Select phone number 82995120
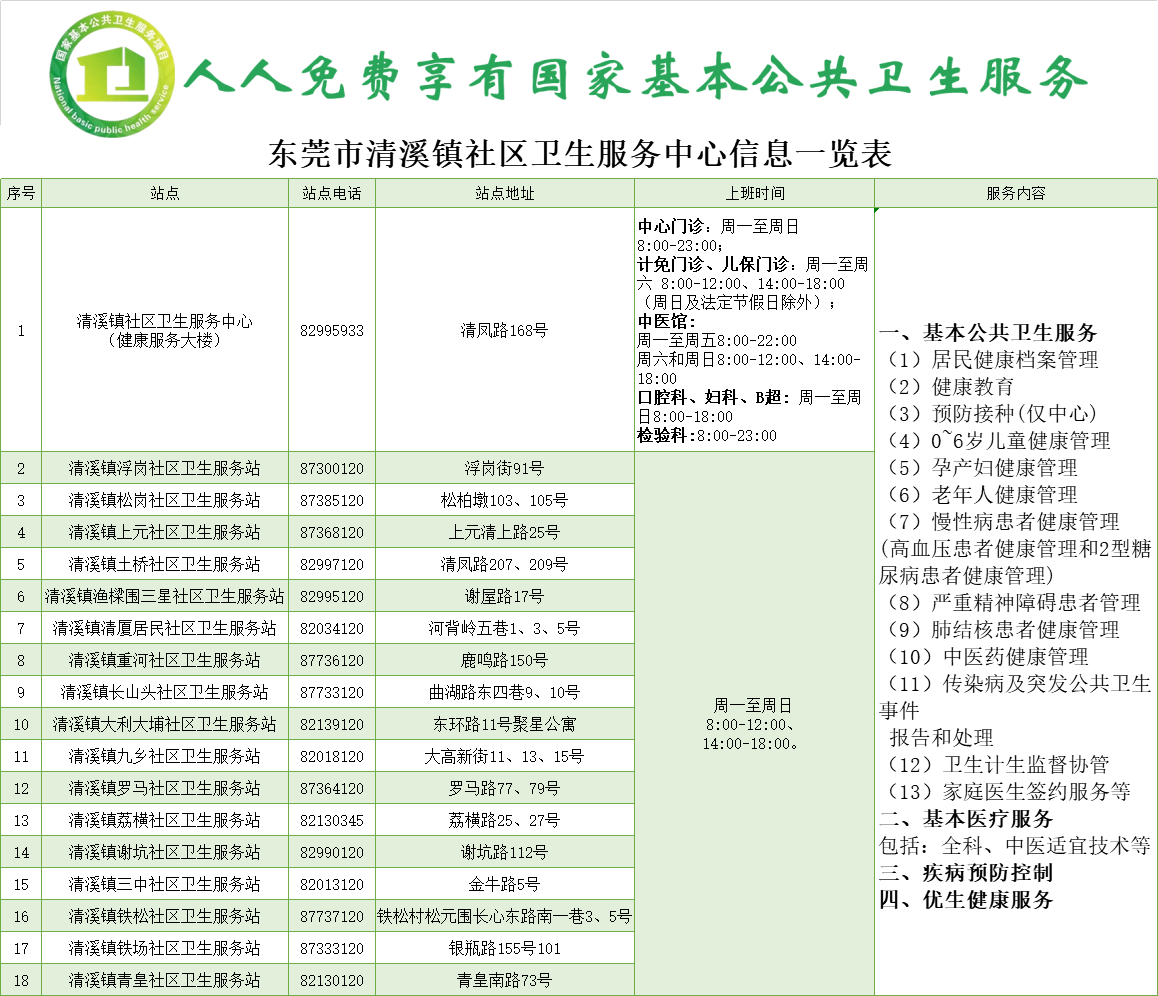1158x996 pixels. click(332, 597)
